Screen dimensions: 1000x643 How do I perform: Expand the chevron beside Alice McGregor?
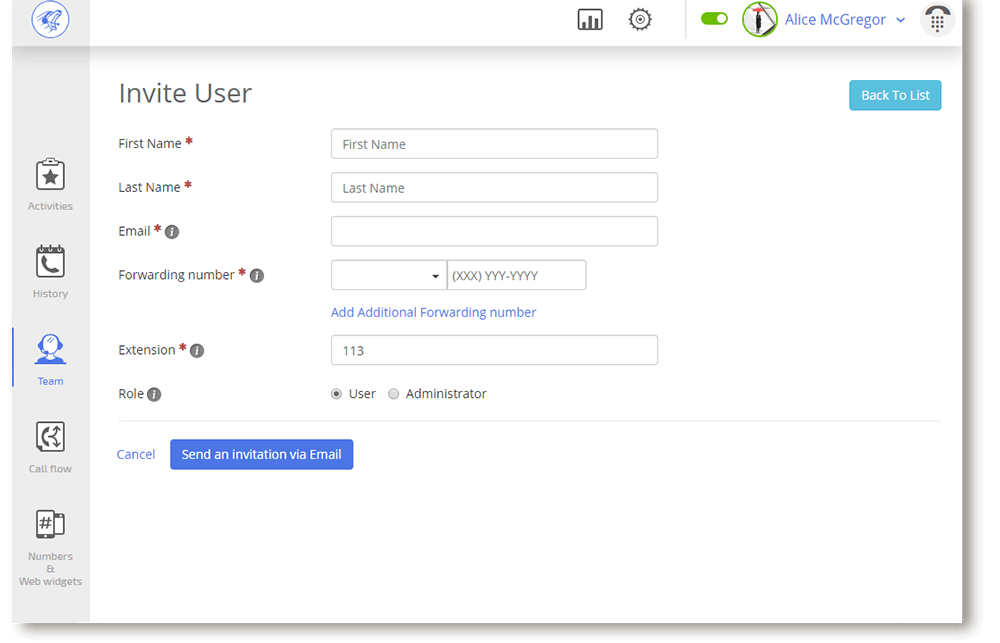coord(901,20)
